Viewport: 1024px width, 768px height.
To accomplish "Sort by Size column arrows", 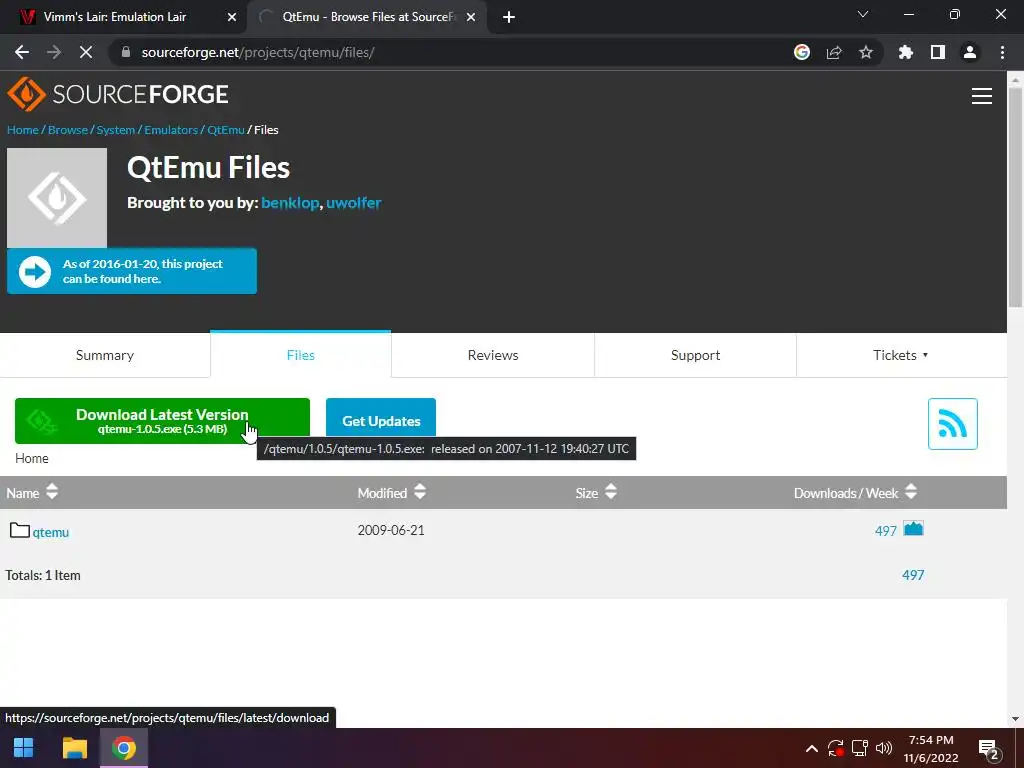I will (611, 492).
